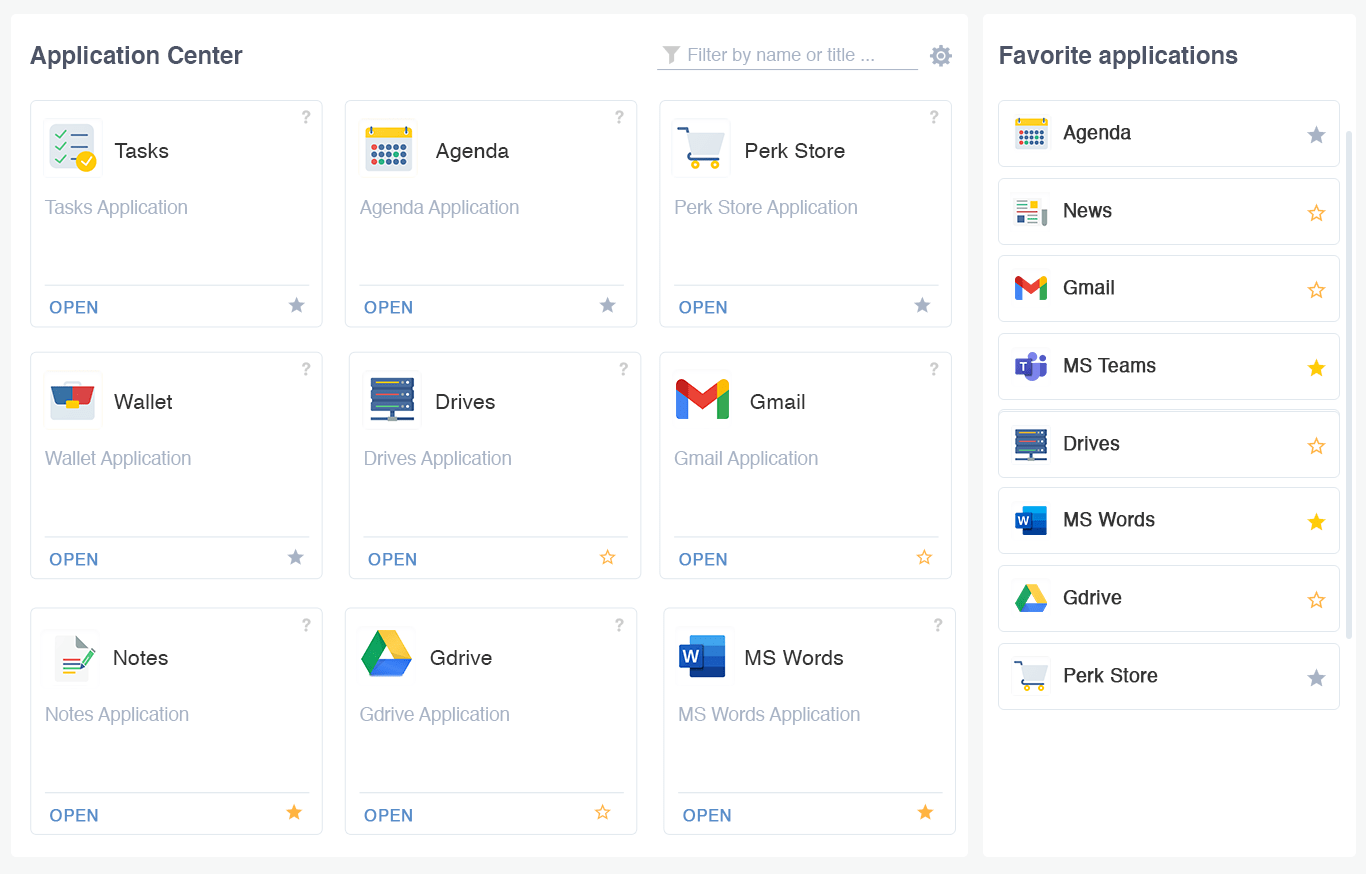Screen dimensions: 1366x874
Task: Click the Gdrive triangle icon in Application Center
Action: 386,654
